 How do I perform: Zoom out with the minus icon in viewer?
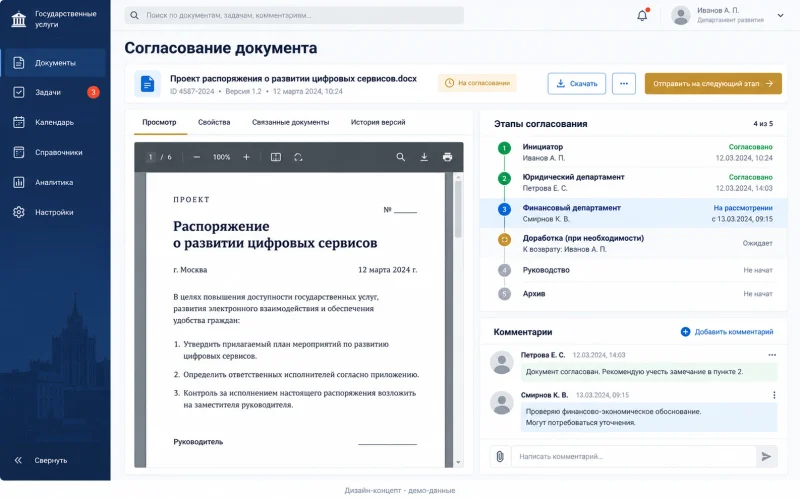pos(196,157)
